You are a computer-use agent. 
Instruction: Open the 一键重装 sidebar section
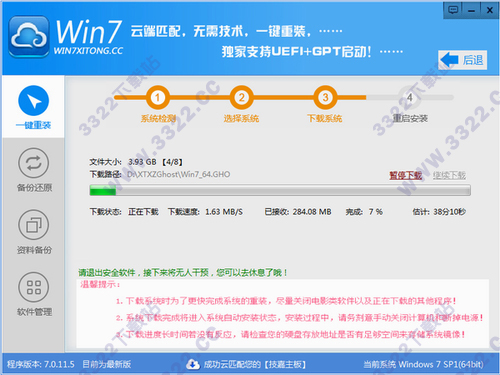pos(33,106)
